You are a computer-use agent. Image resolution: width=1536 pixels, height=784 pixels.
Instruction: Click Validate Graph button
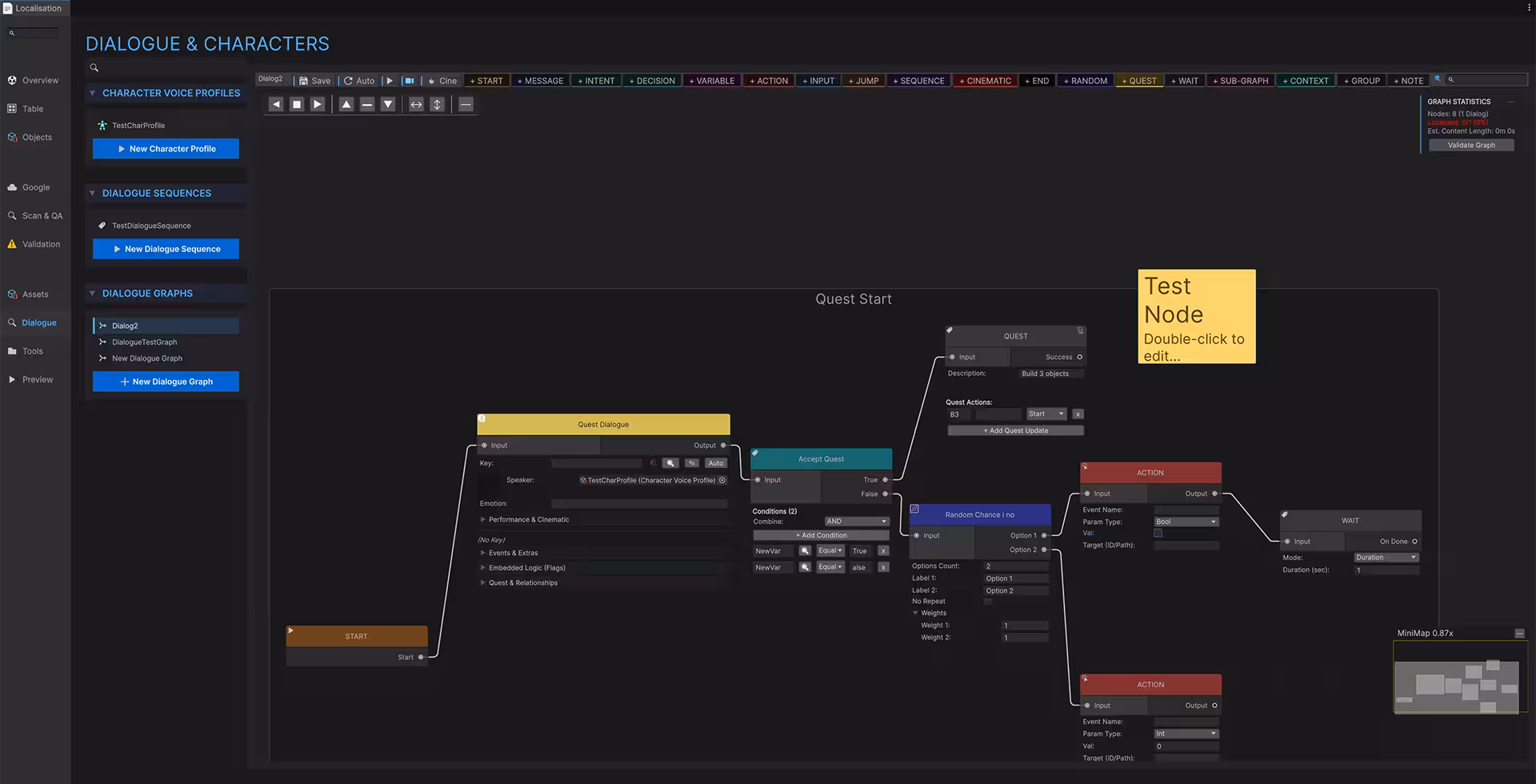point(1471,145)
